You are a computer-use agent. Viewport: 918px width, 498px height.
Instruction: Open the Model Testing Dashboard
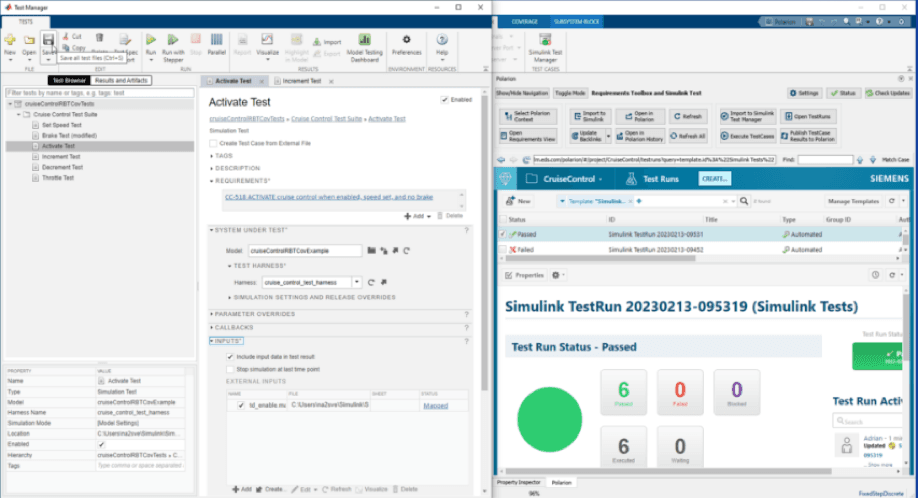coord(364,43)
